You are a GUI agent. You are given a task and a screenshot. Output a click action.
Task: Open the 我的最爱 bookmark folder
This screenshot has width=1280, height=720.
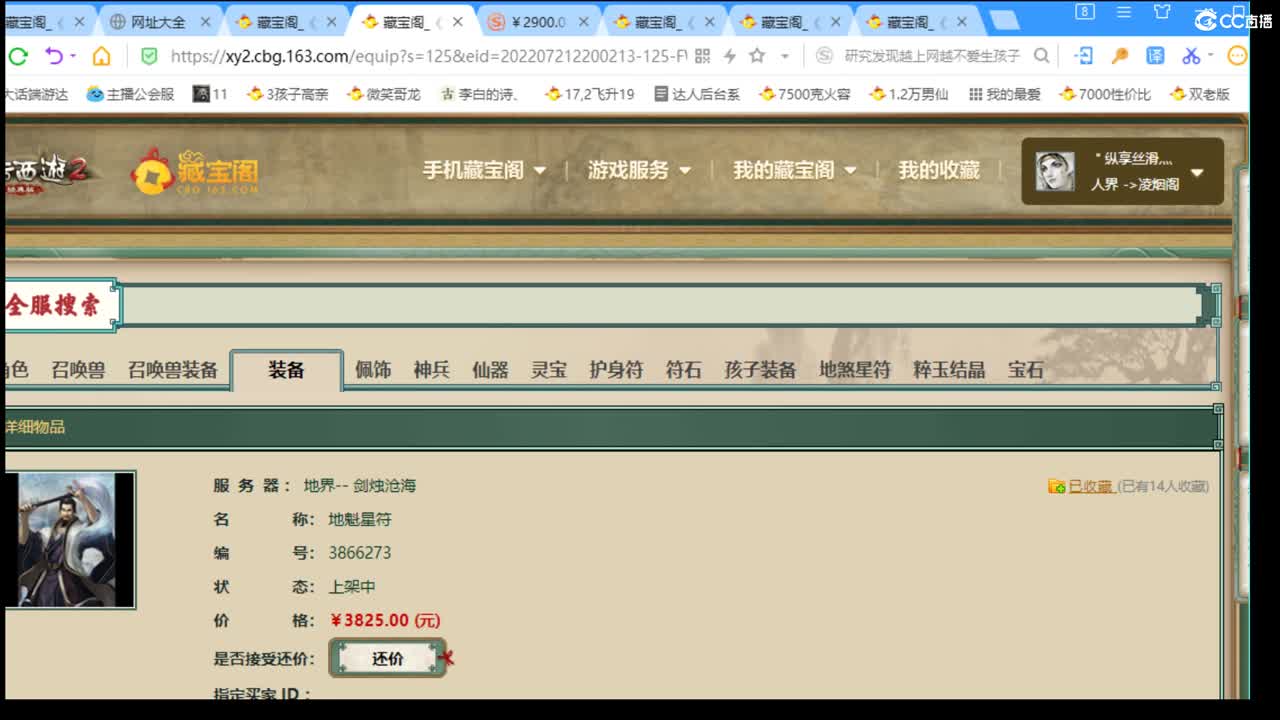(x=1005, y=94)
